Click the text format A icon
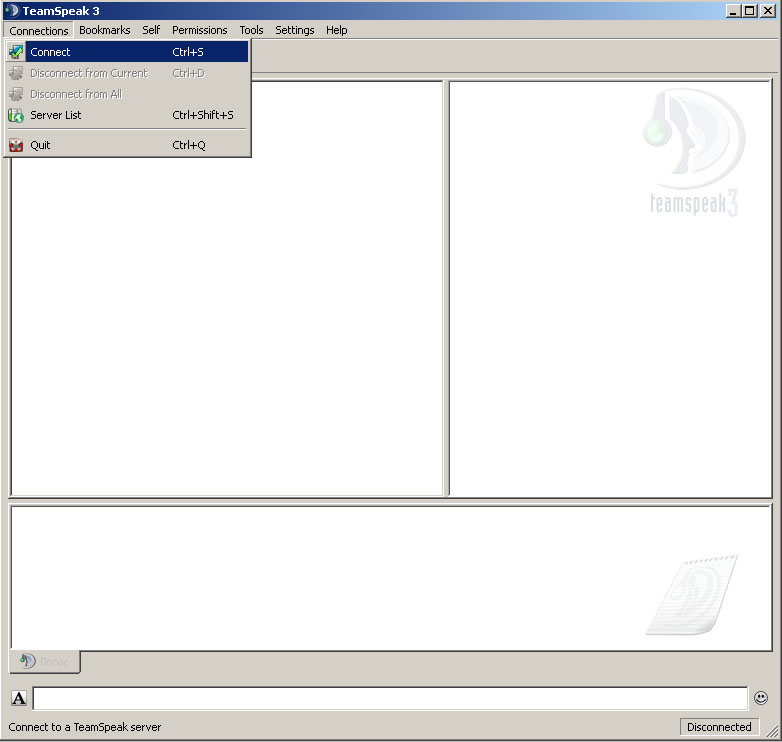 [x=19, y=698]
